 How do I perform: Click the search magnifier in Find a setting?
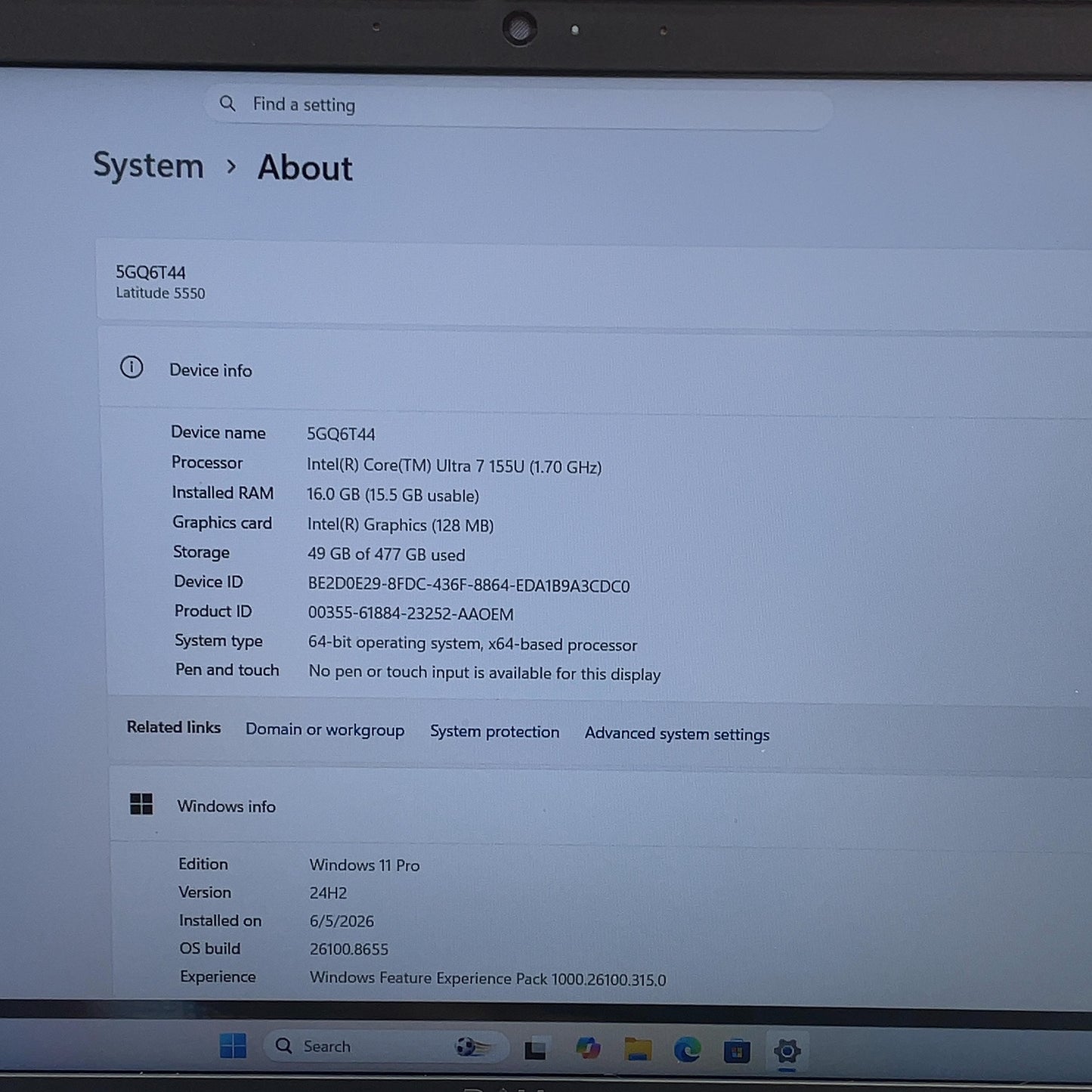coord(227,104)
